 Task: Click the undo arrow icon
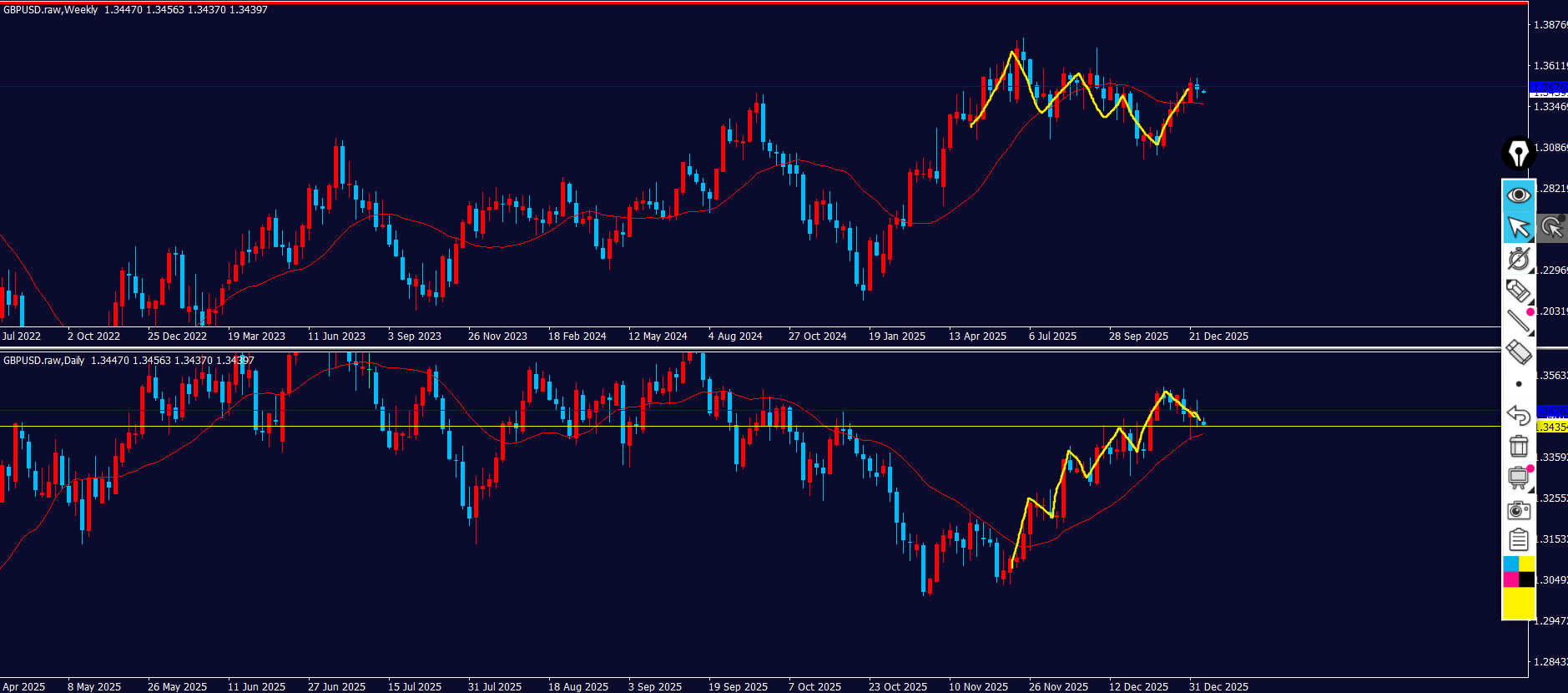click(1518, 415)
